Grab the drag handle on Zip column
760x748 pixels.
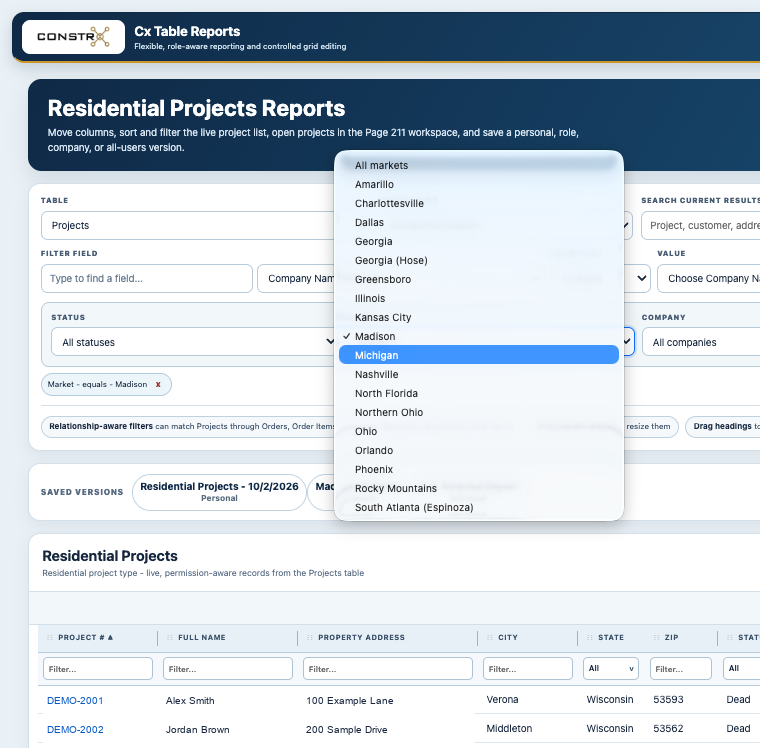coord(657,637)
